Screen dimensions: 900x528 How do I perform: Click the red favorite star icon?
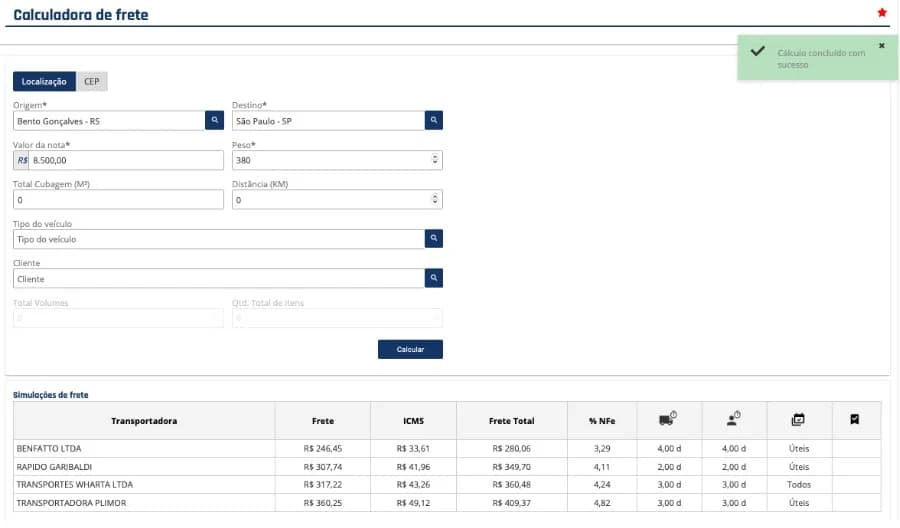tap(881, 13)
